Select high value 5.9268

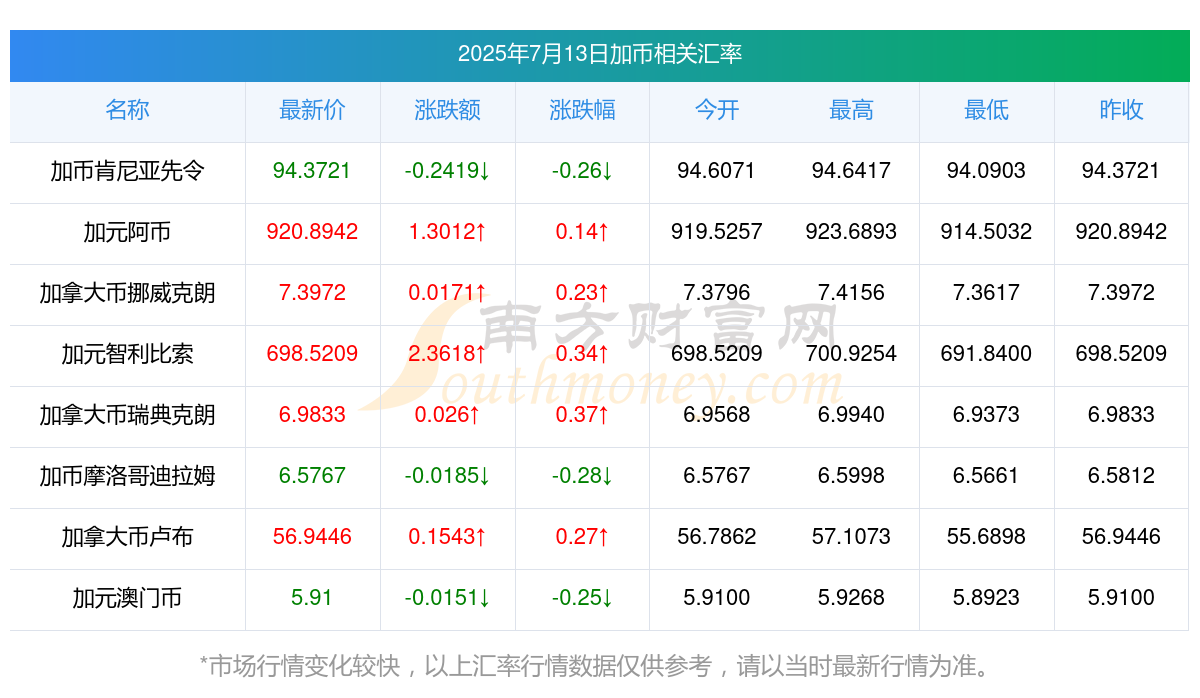click(851, 598)
